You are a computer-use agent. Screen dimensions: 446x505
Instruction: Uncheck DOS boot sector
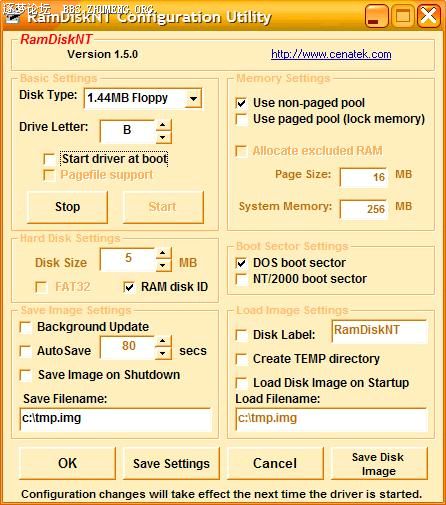coord(241,263)
